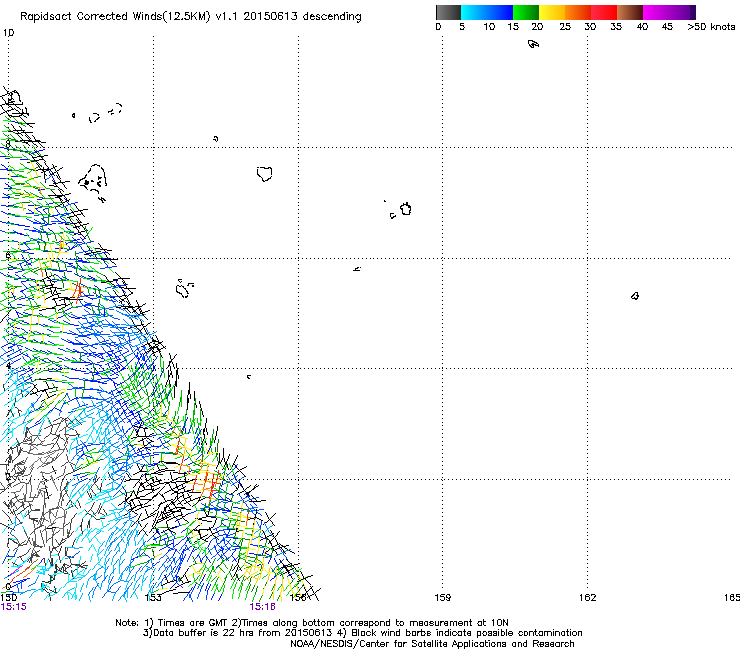This screenshot has width=740, height=650.
Task: Select the '20150613' date in the title
Action: 270,17
